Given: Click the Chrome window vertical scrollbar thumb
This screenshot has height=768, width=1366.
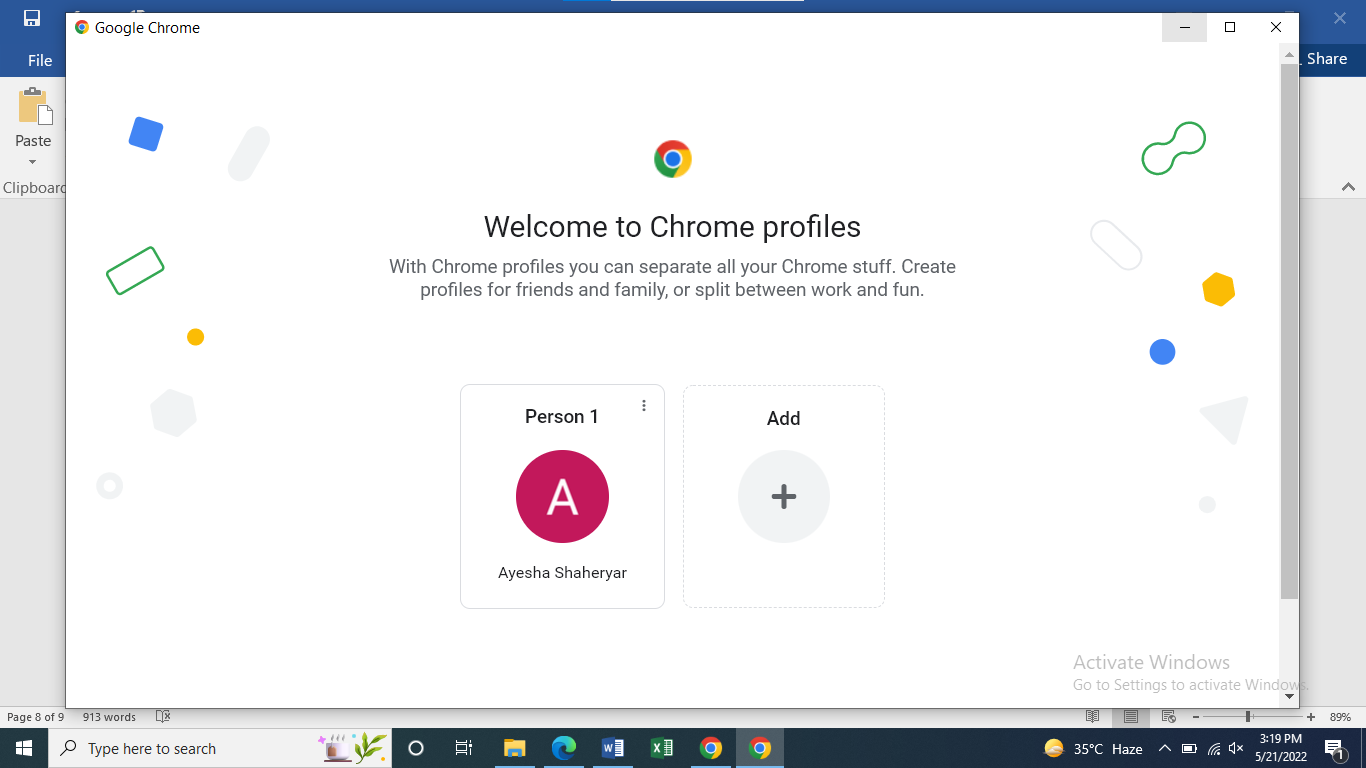Looking at the screenshot, I should pos(1289,330).
